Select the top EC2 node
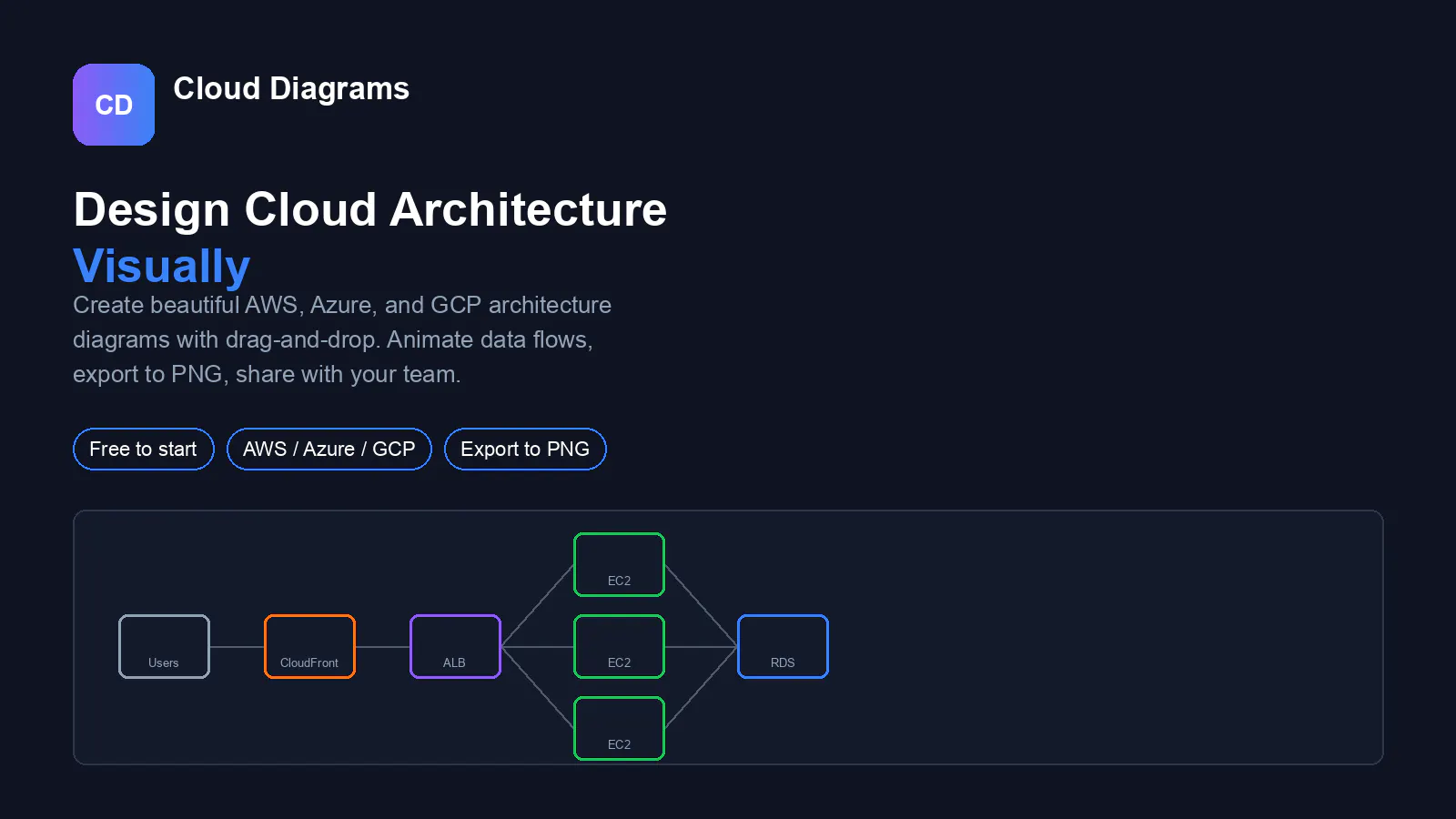 619,565
